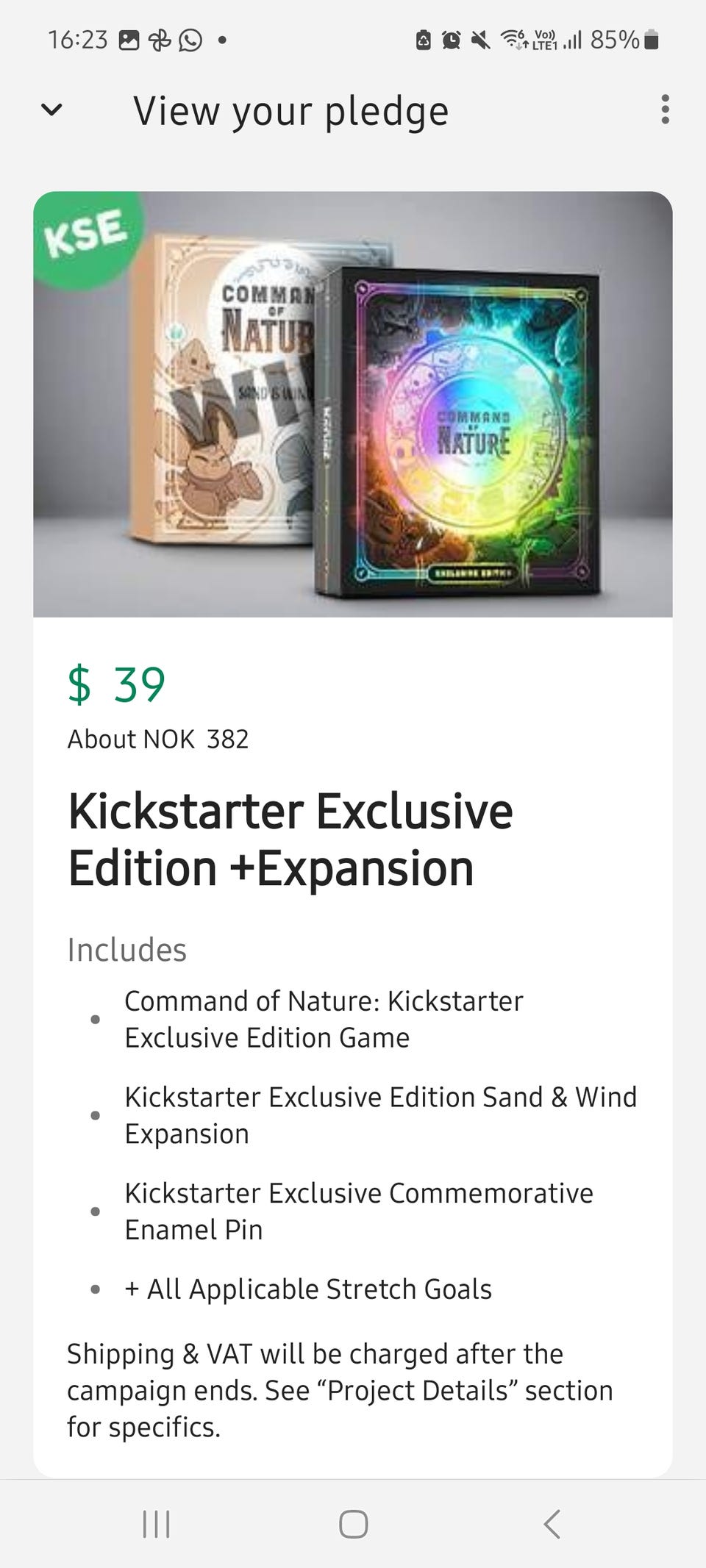Tap the gallery notification icon in status bar
Image resolution: width=706 pixels, height=1568 pixels.
point(129,40)
